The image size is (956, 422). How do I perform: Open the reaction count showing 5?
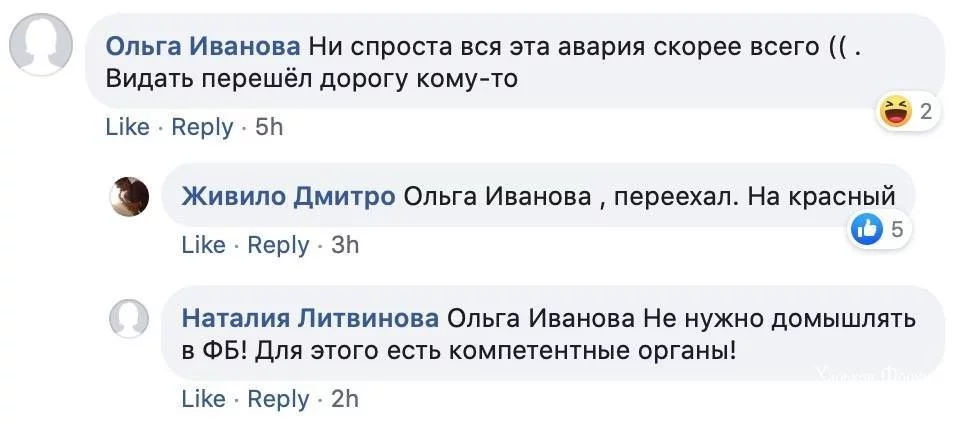click(897, 231)
